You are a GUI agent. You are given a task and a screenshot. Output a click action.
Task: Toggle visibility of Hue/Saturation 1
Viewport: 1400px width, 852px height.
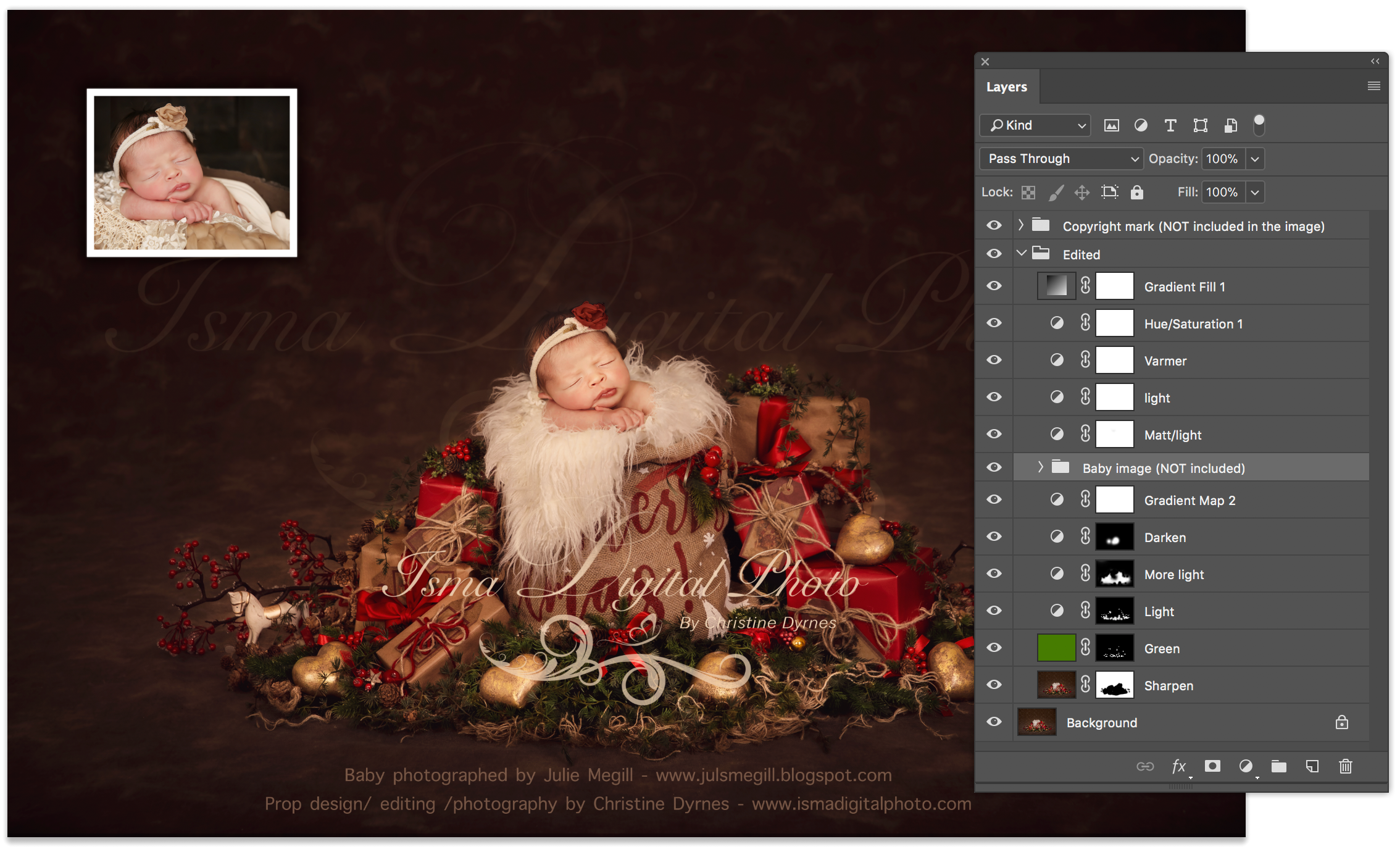click(x=994, y=323)
